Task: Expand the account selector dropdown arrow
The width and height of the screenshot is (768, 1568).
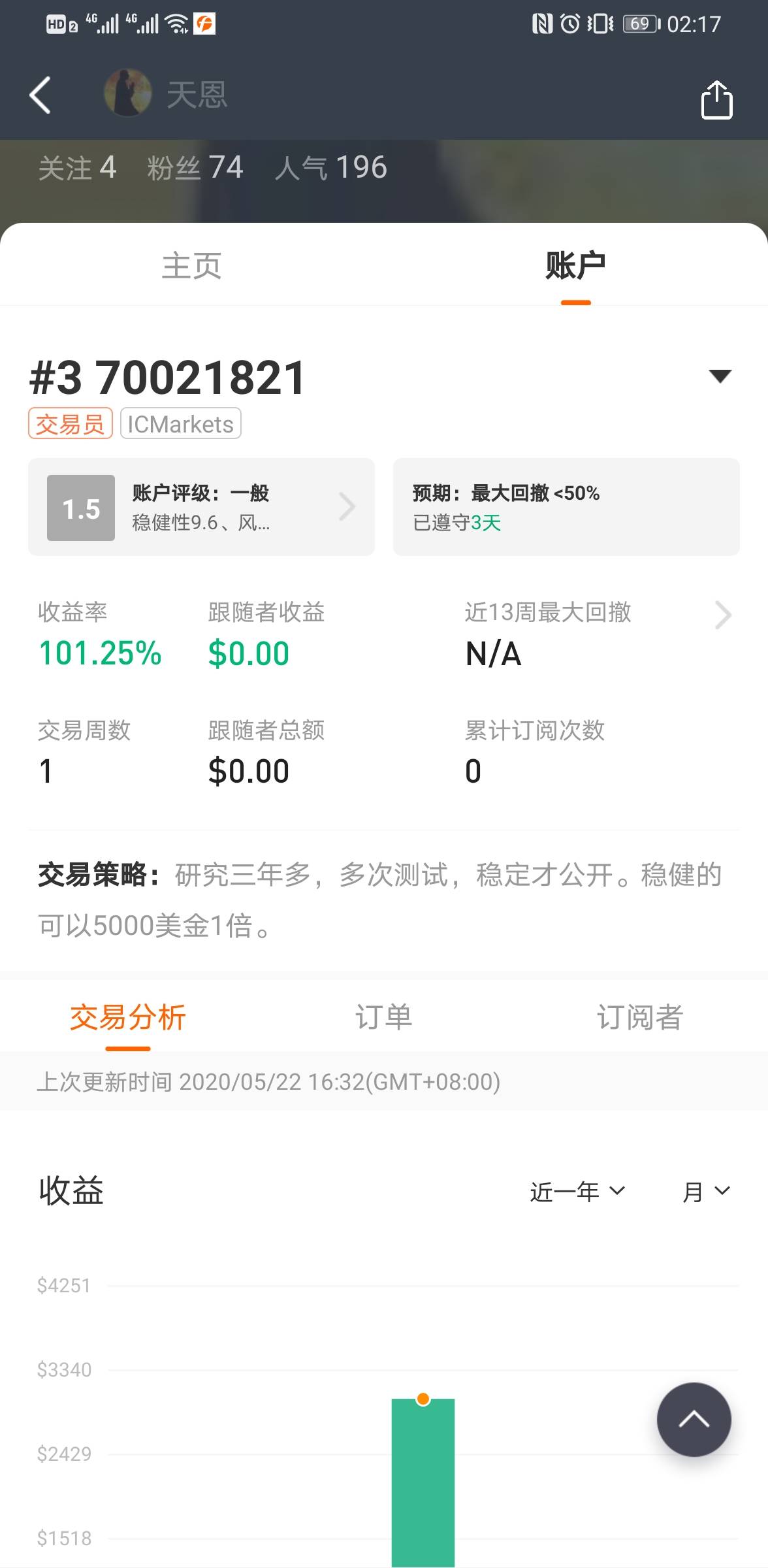Action: [720, 376]
